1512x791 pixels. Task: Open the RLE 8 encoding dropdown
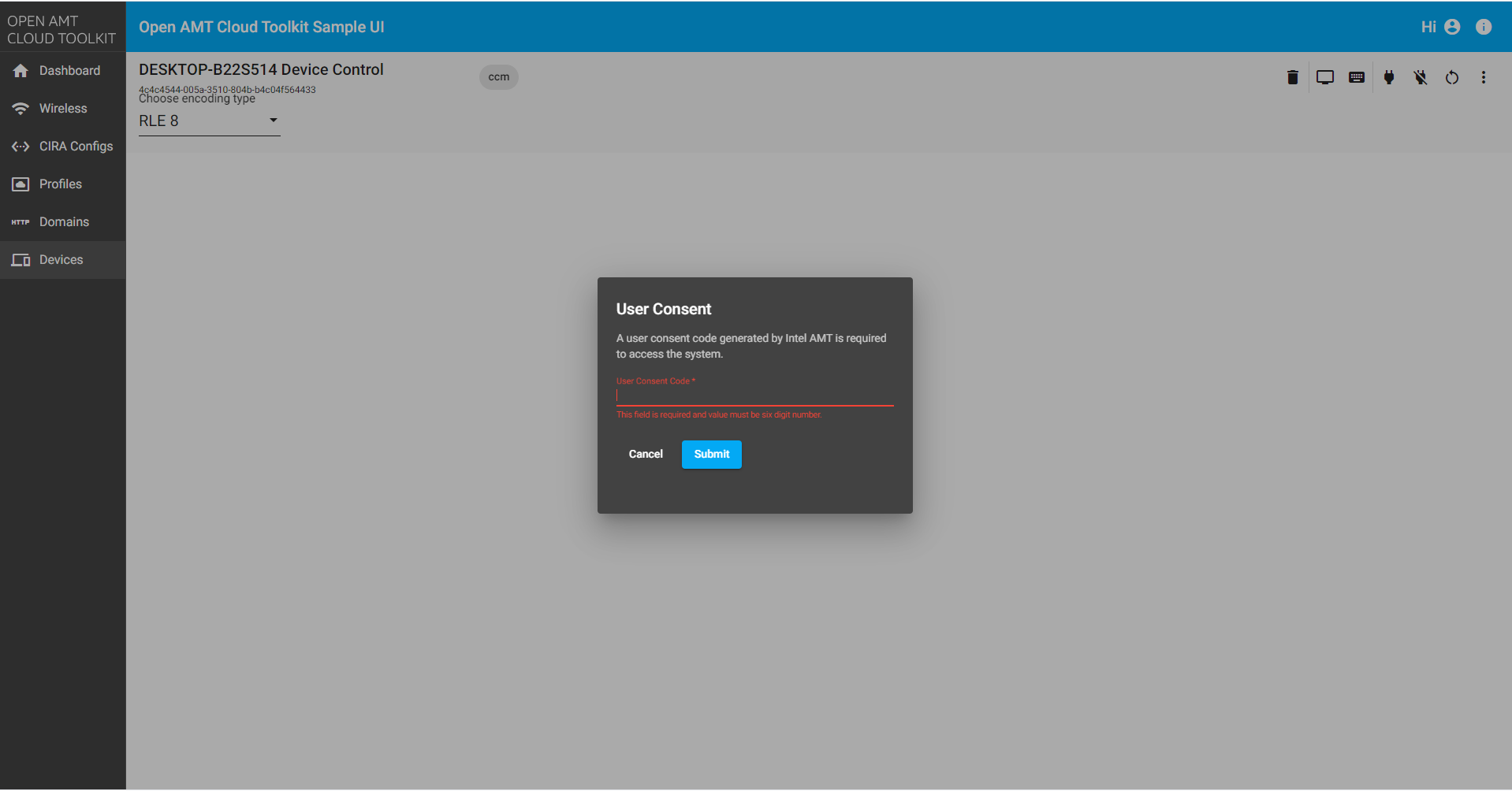(x=210, y=121)
